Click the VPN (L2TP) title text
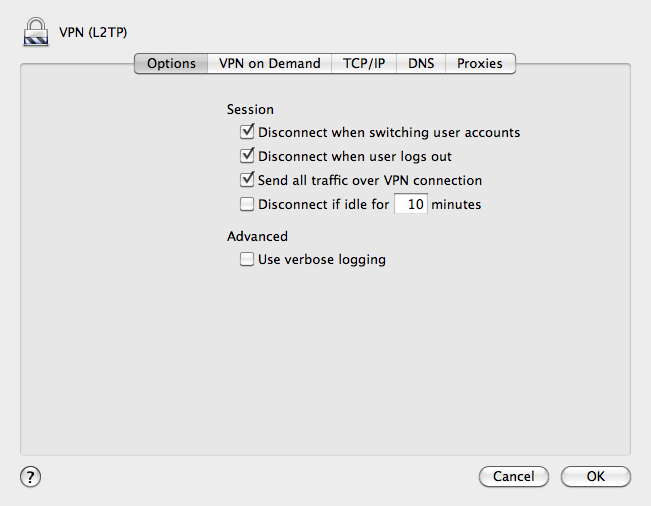Image resolution: width=651 pixels, height=506 pixels. (93, 32)
